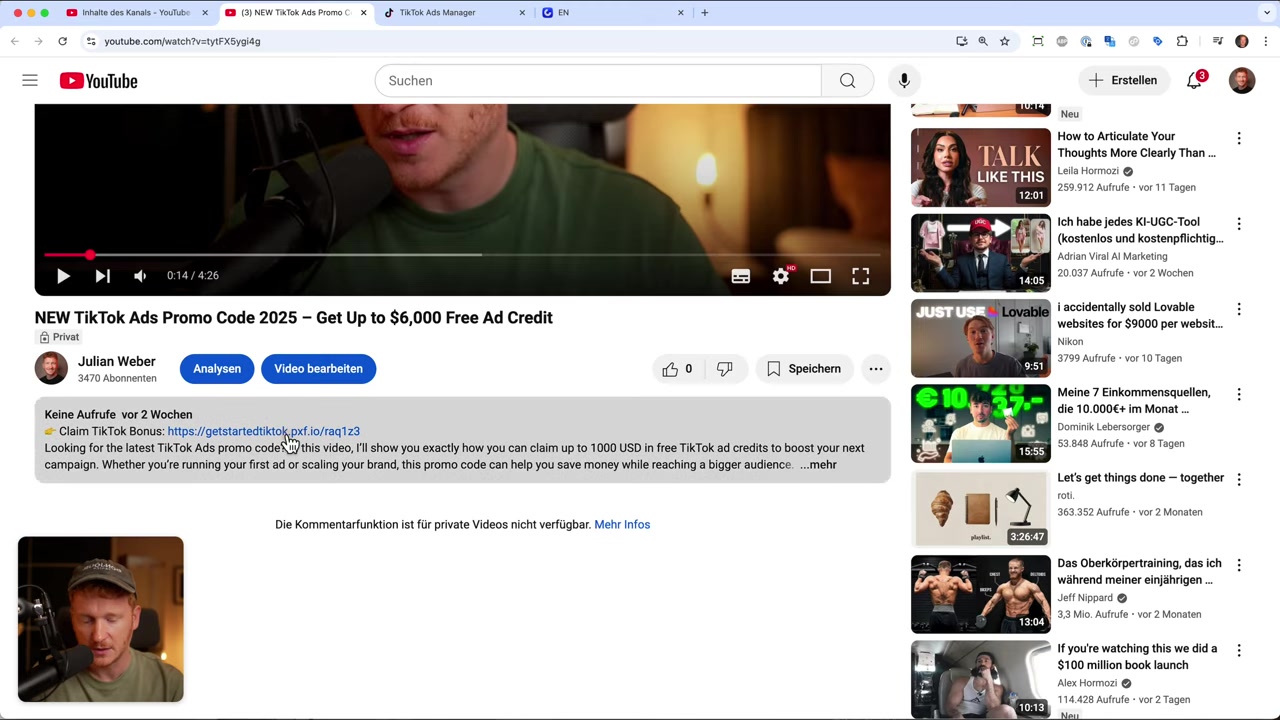This screenshot has width=1280, height=720.
Task: Save the video to a playlist
Action: point(804,369)
